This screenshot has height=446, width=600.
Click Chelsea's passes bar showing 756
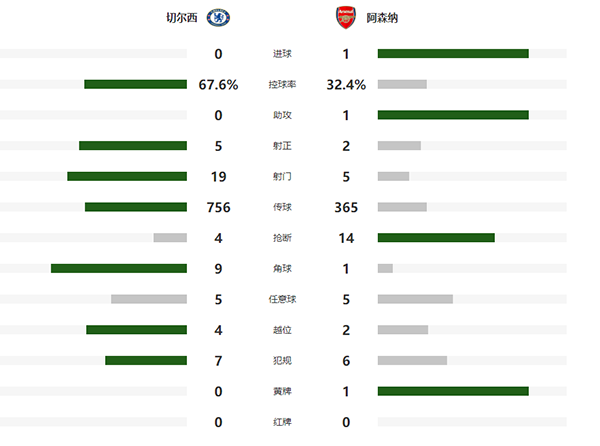(136, 207)
